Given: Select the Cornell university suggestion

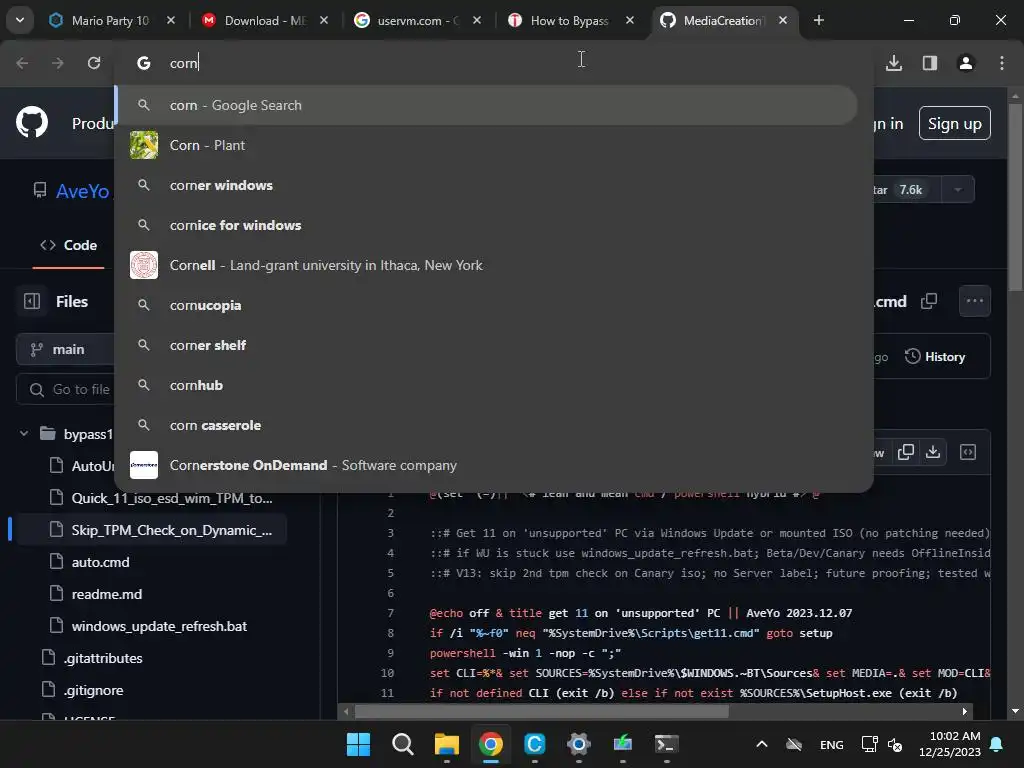Looking at the screenshot, I should tap(487, 265).
